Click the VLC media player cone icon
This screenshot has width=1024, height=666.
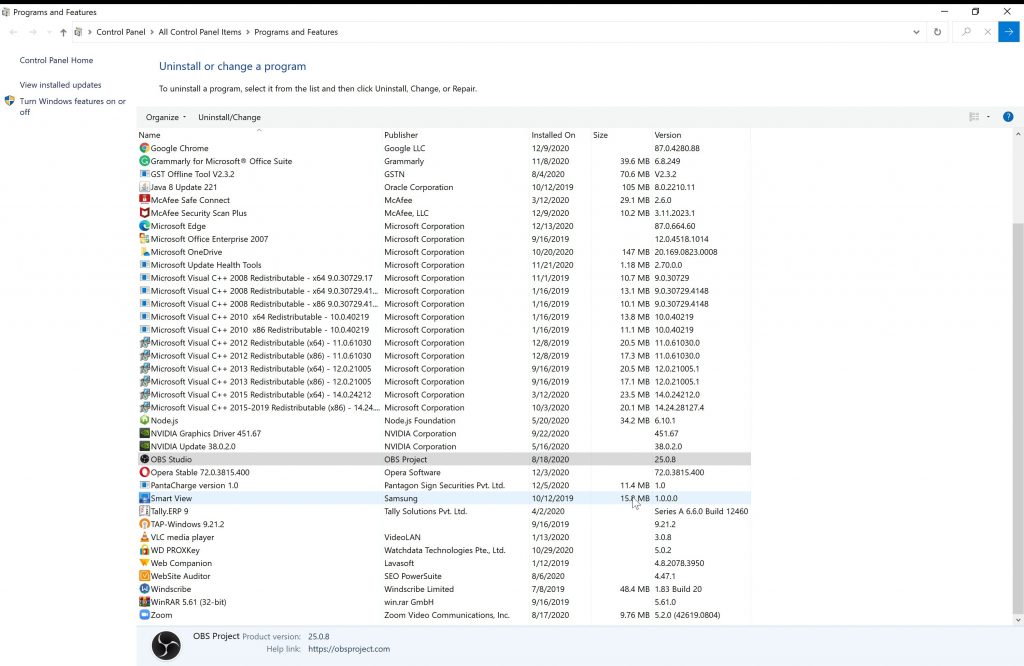(x=144, y=537)
